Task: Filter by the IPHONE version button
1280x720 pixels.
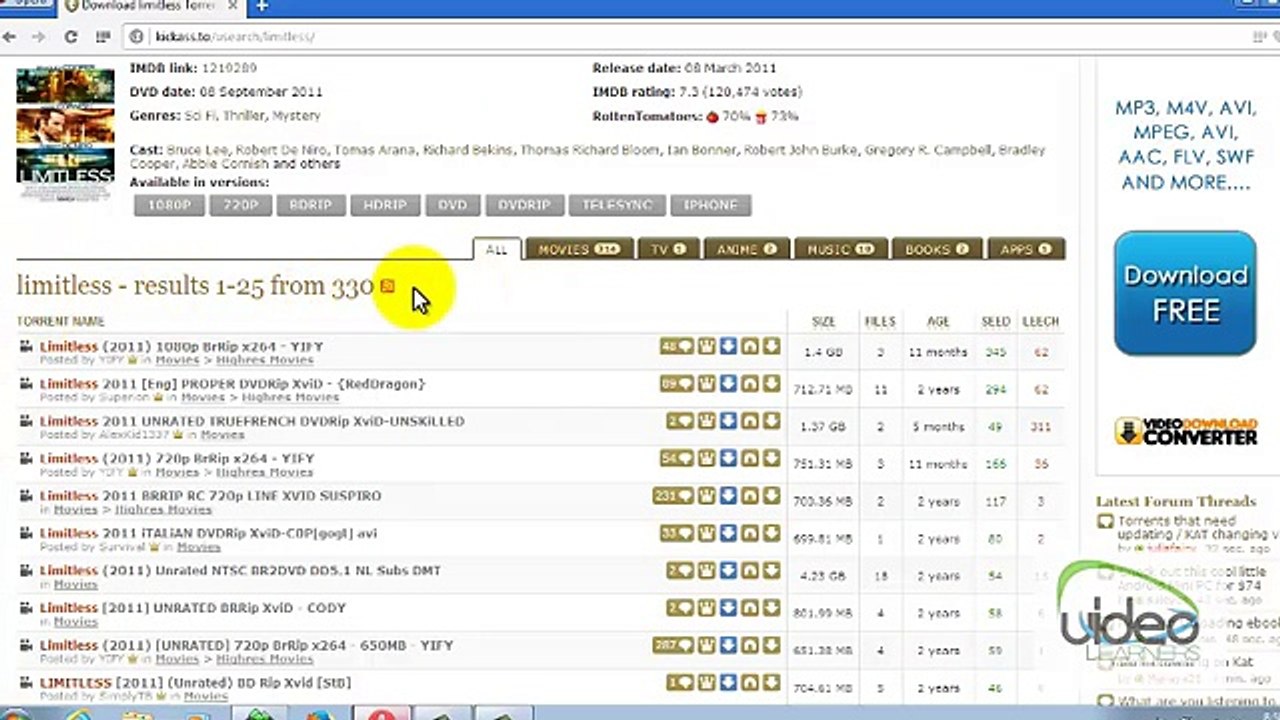Action: point(710,205)
